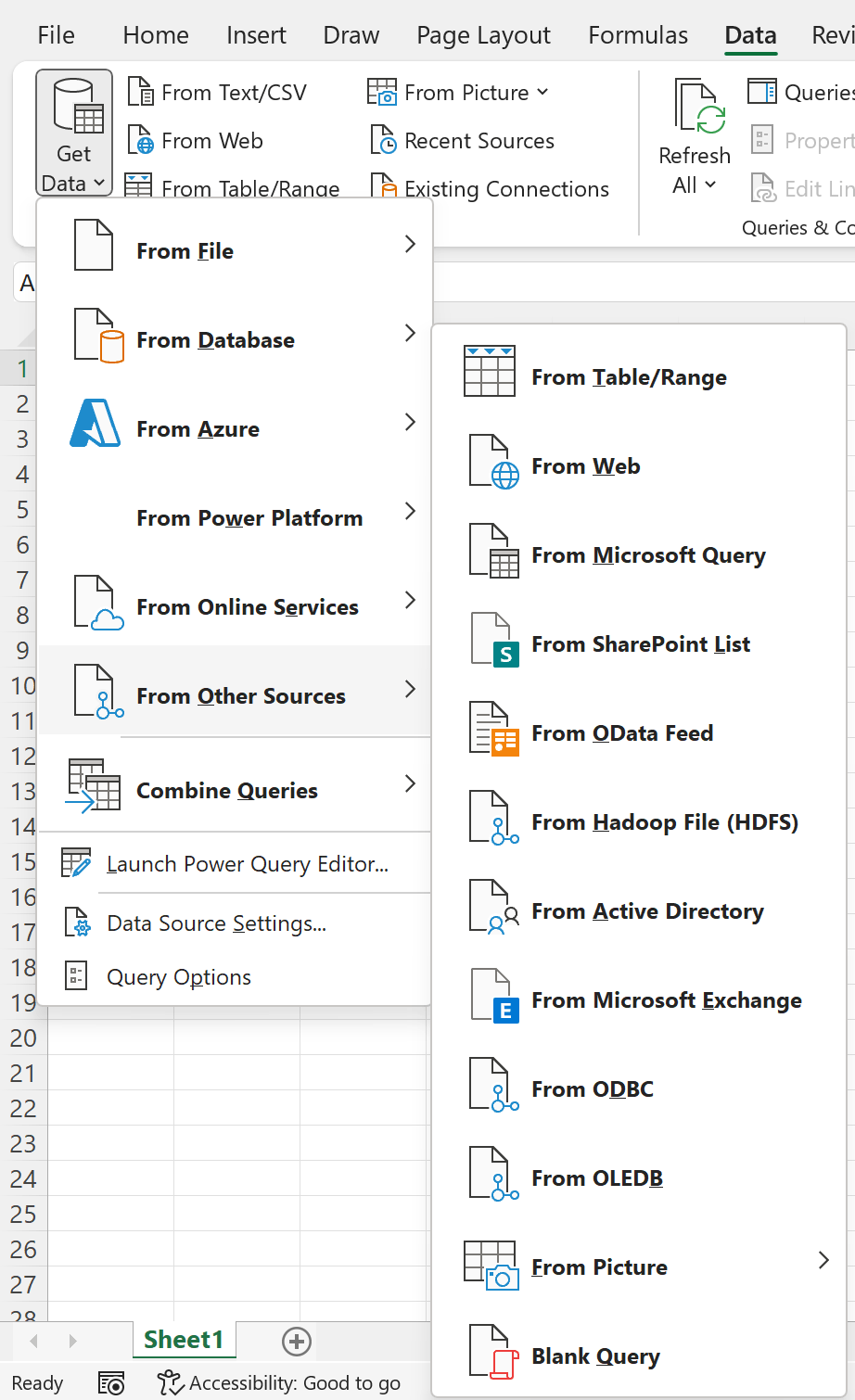This screenshot has height=1400, width=855.
Task: Expand the From File submenu
Action: coord(410,244)
